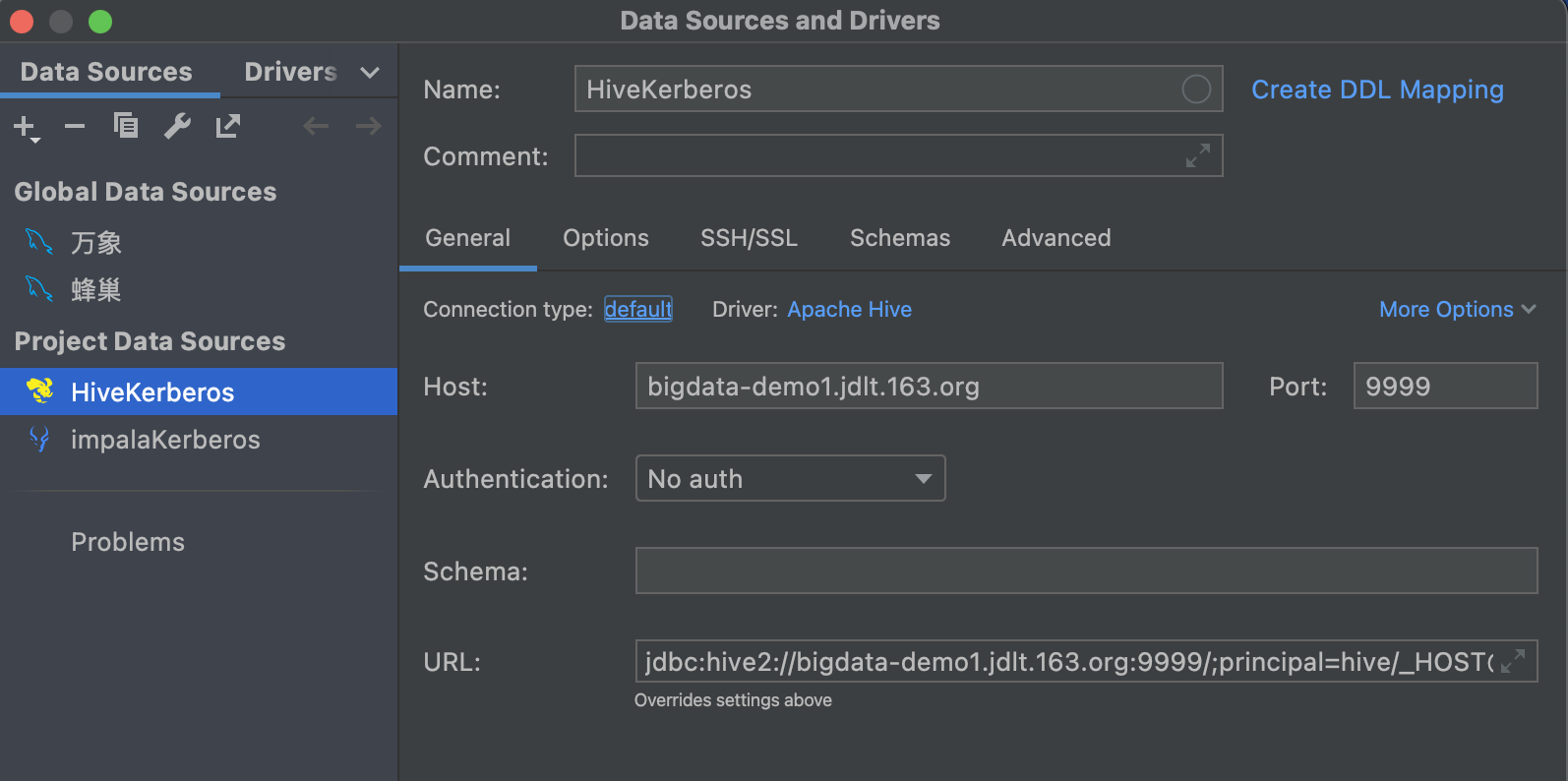Click the color circle in Name field

coord(1196,90)
